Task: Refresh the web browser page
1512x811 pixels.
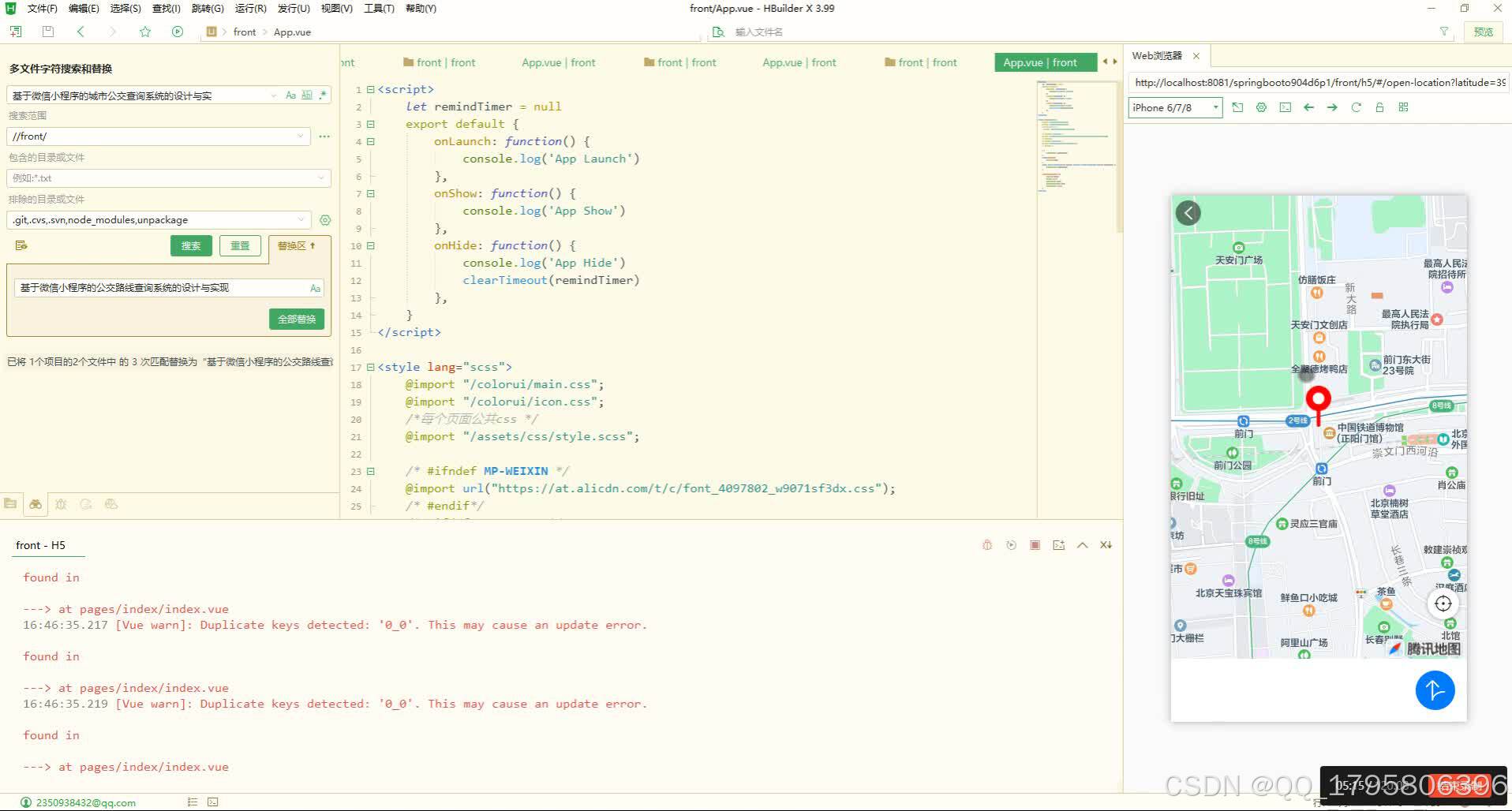Action: click(x=1356, y=107)
